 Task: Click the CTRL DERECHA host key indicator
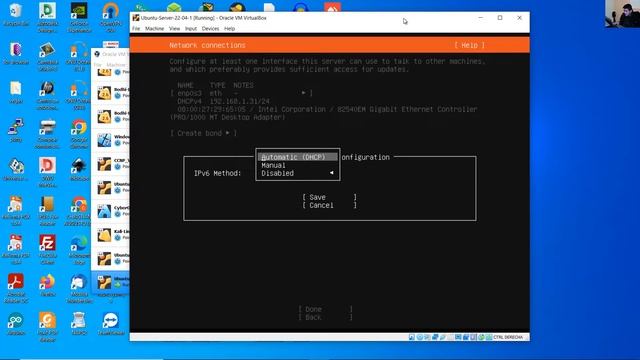coord(508,337)
